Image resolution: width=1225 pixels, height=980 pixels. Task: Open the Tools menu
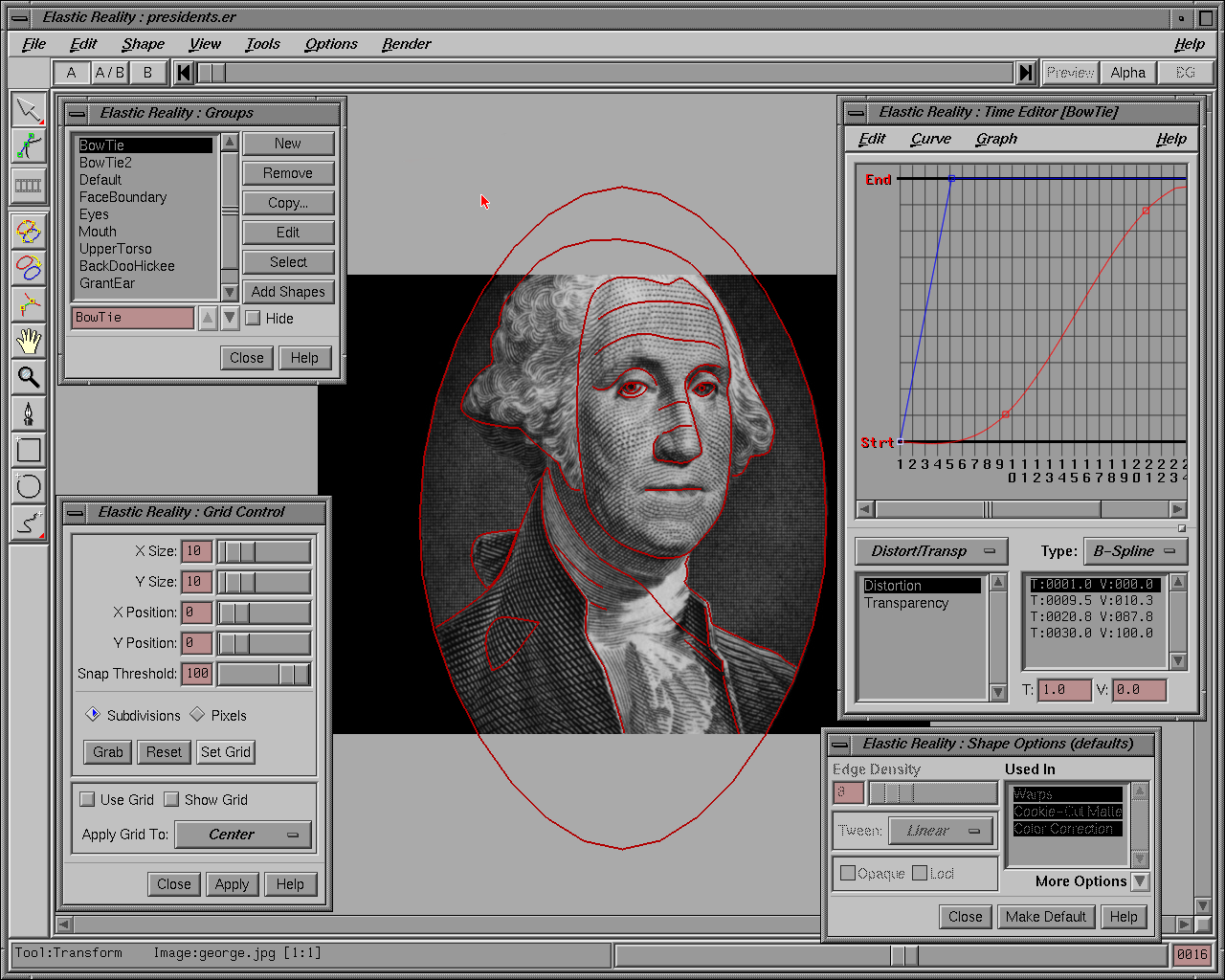pos(262,44)
